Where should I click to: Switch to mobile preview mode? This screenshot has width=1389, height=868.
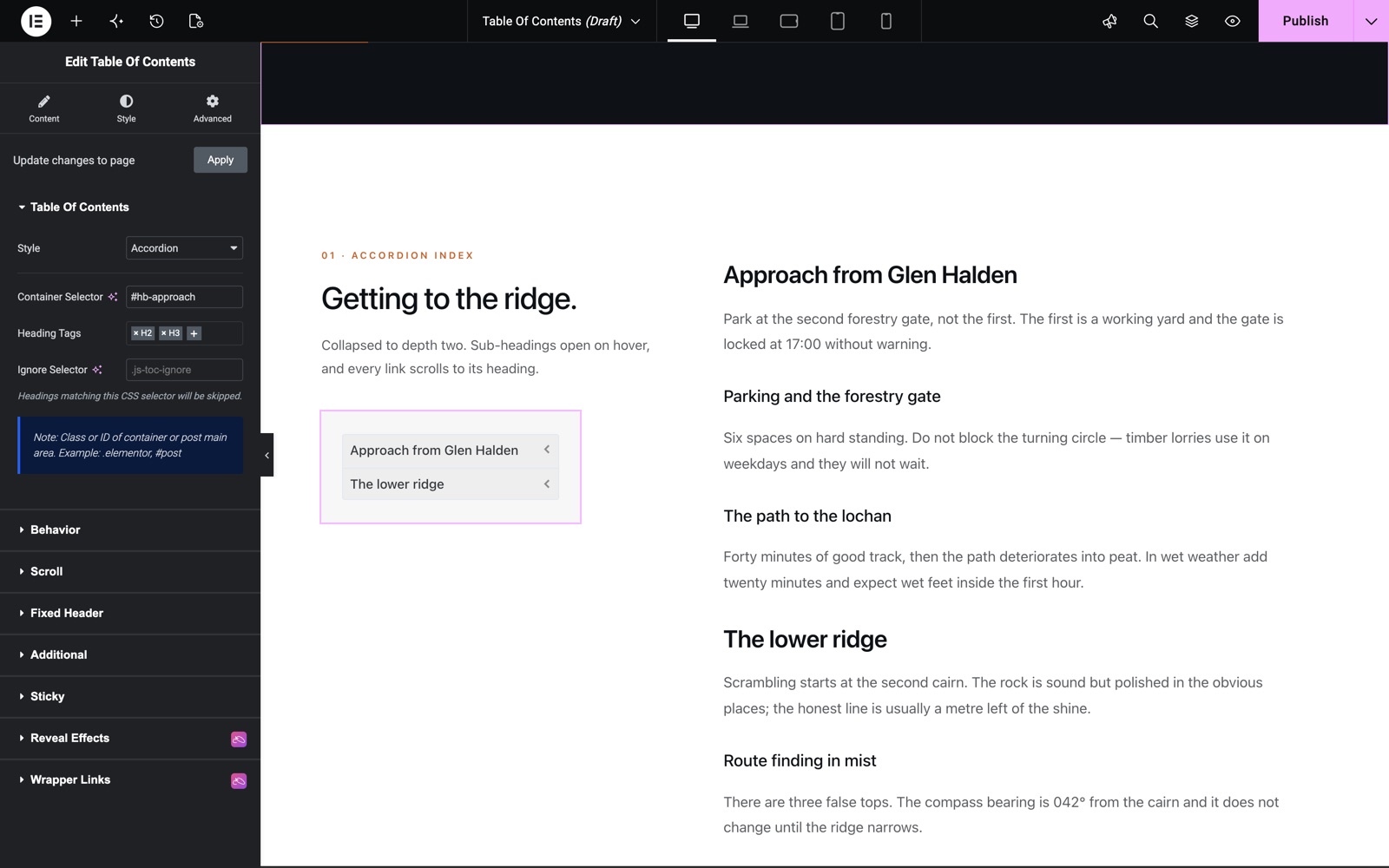tap(886, 21)
